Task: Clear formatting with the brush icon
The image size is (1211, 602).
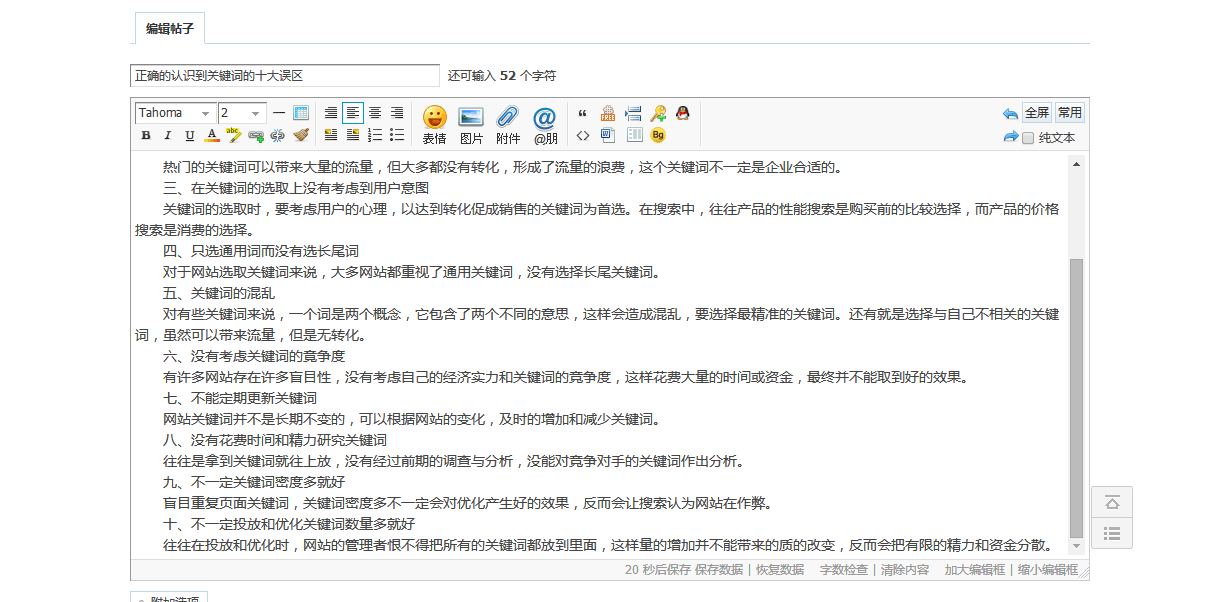Action: 300,135
